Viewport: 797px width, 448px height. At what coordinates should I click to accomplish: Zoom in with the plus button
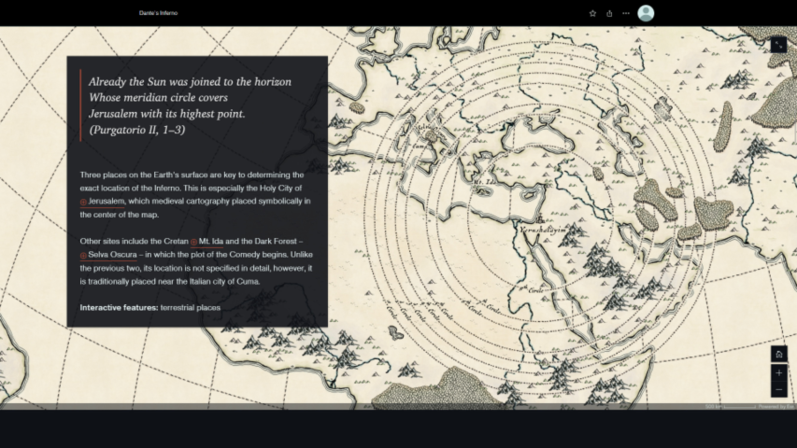tap(779, 373)
